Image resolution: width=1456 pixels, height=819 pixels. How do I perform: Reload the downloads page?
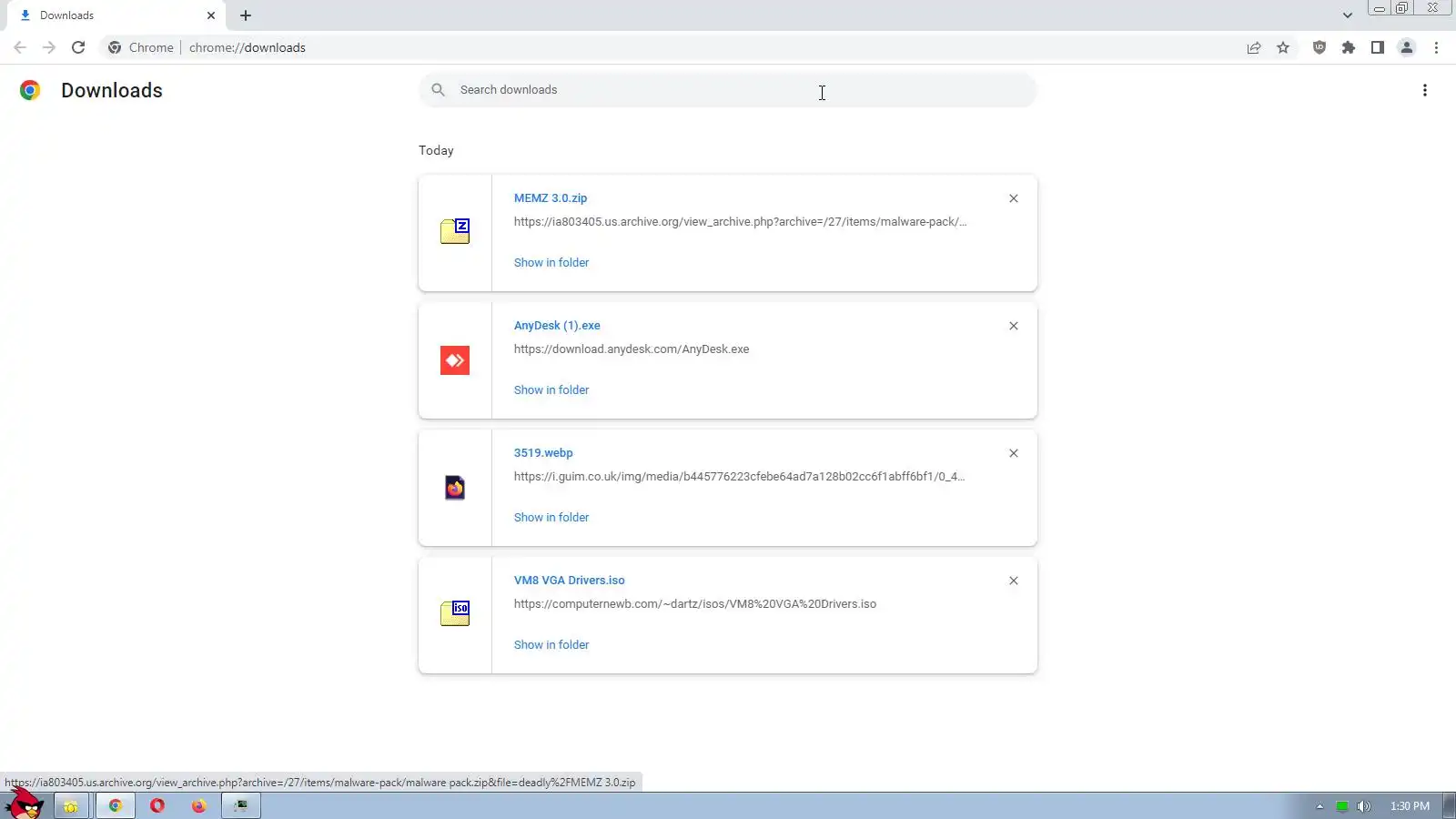click(78, 47)
